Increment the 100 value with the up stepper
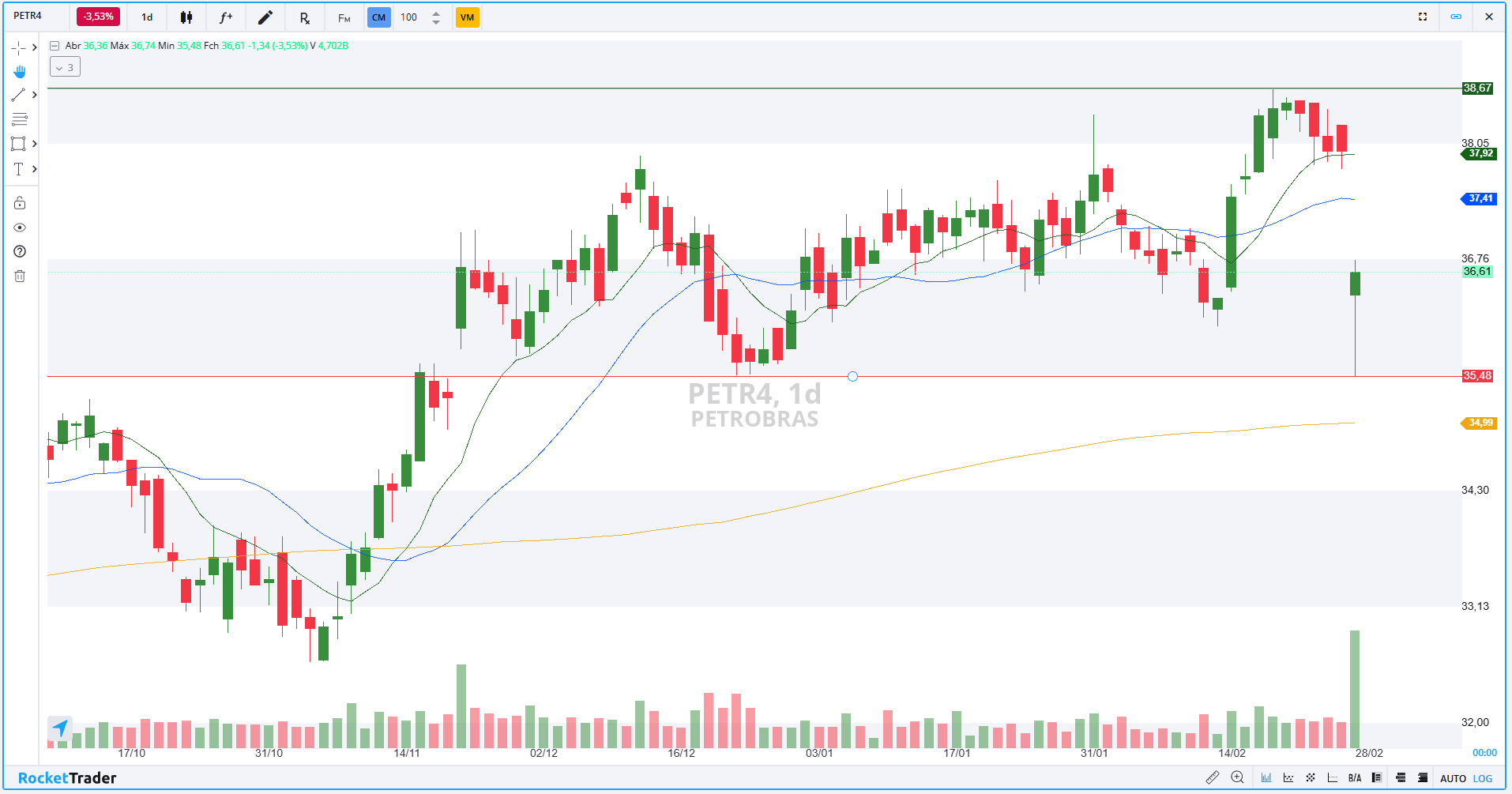 click(x=435, y=13)
